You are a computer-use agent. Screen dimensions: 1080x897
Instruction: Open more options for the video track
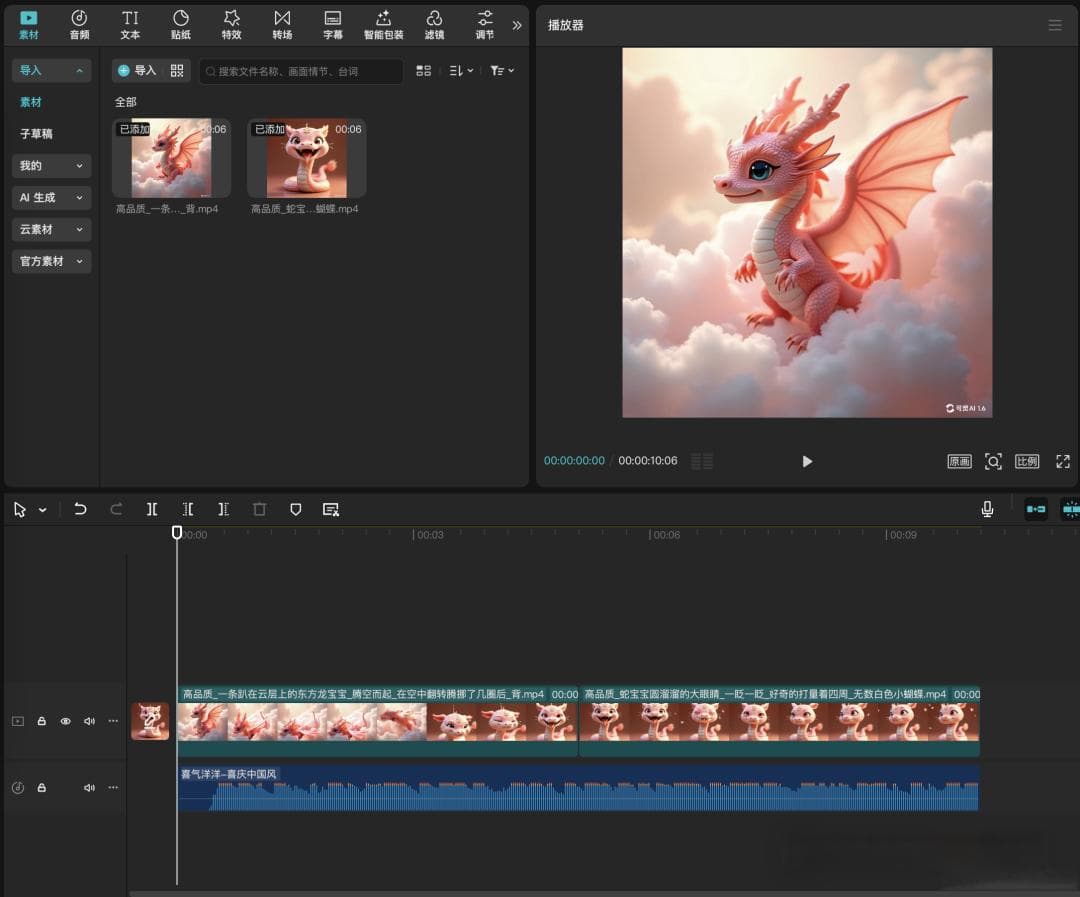[x=113, y=721]
